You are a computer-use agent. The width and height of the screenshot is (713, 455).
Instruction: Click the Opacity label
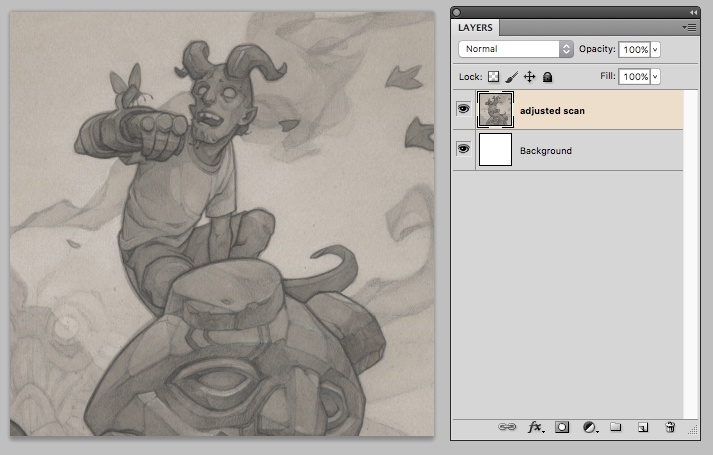597,49
